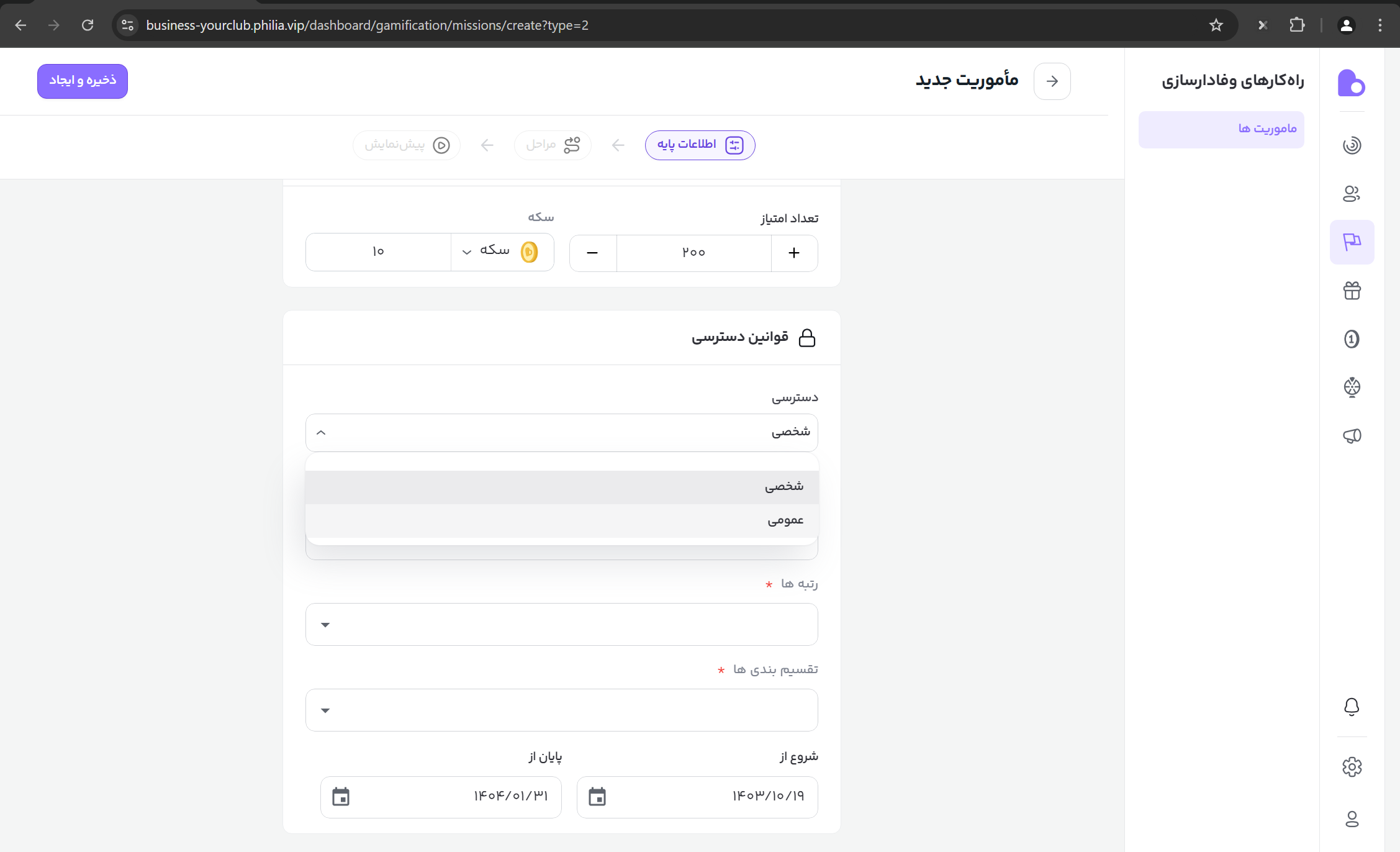1400x852 pixels.
Task: Click the coin amount input field
Action: [x=378, y=252]
